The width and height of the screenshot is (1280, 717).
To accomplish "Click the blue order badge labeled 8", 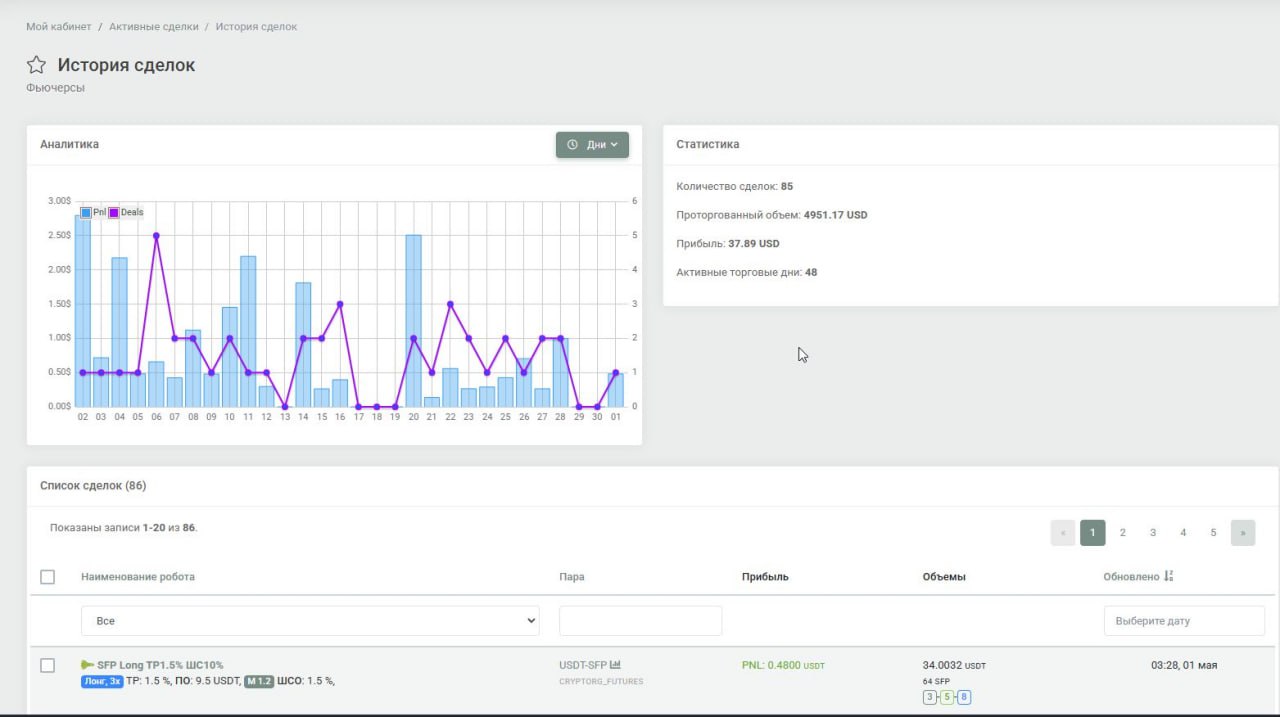I will pos(964,697).
